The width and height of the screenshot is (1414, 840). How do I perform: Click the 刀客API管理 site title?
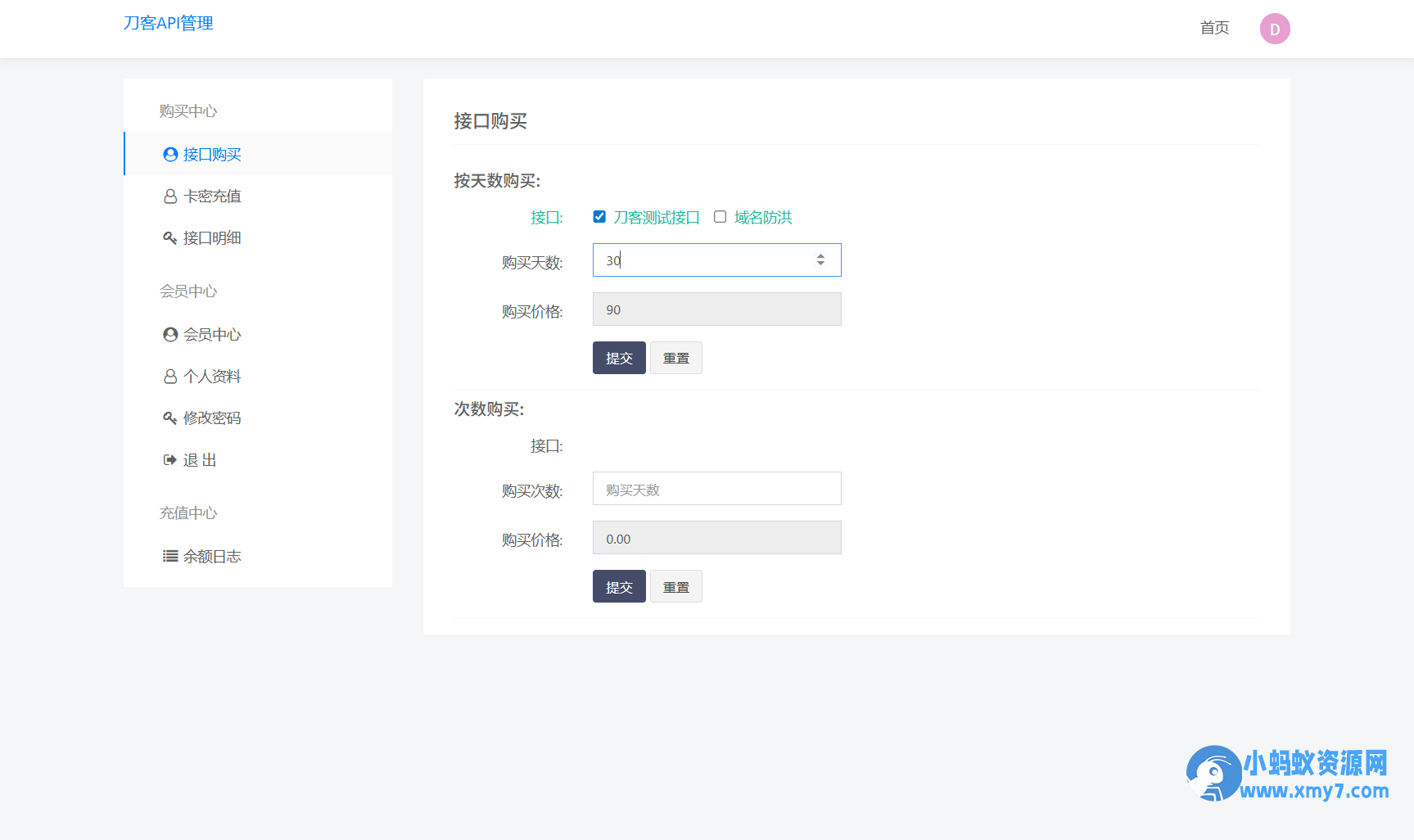click(x=169, y=24)
